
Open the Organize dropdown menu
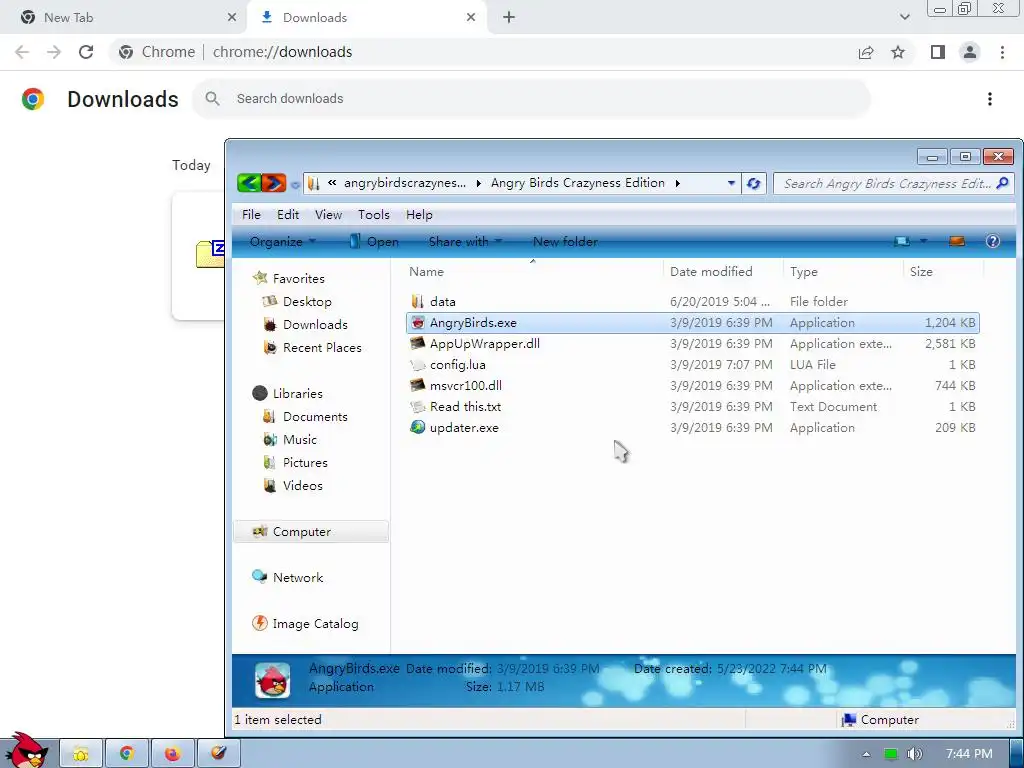[x=283, y=242]
